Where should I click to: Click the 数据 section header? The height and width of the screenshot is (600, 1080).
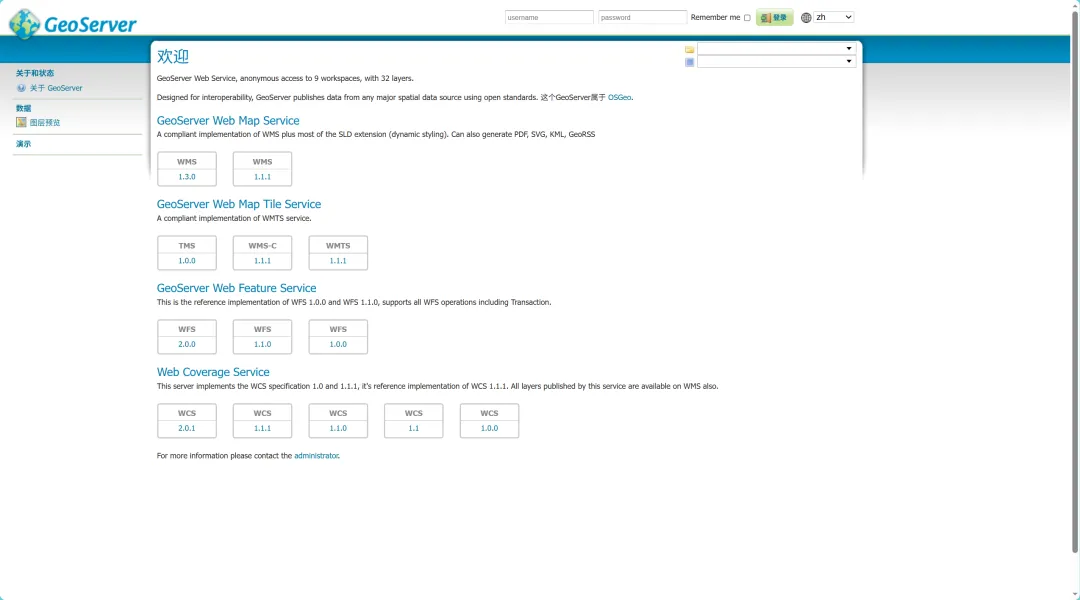23,108
